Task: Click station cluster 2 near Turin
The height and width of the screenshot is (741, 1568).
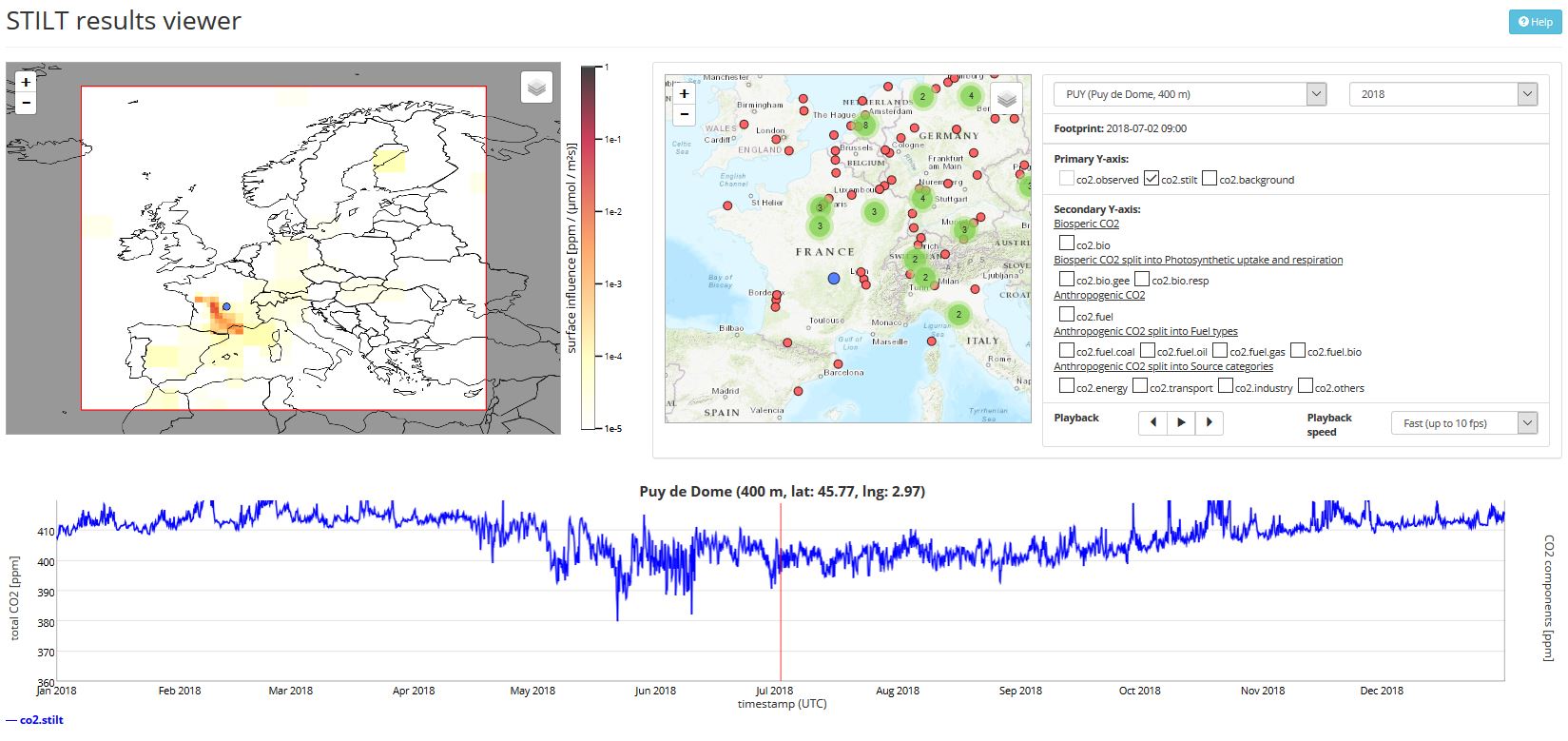Action: pyautogui.click(x=925, y=278)
